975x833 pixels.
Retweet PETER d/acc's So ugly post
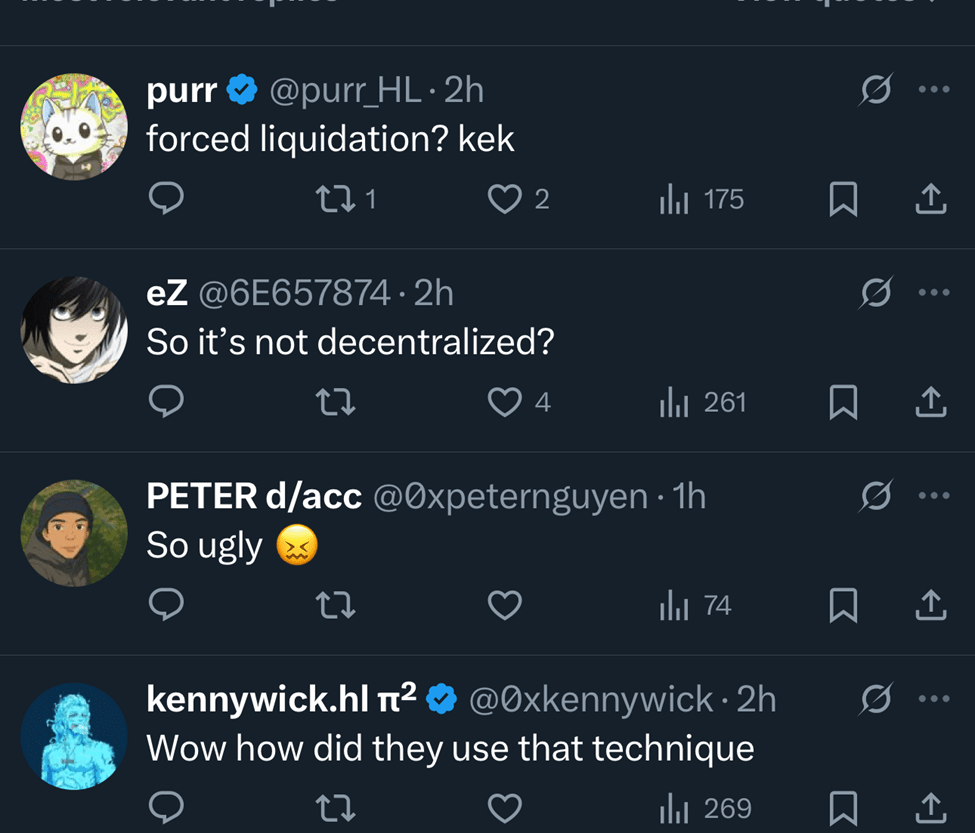click(334, 605)
